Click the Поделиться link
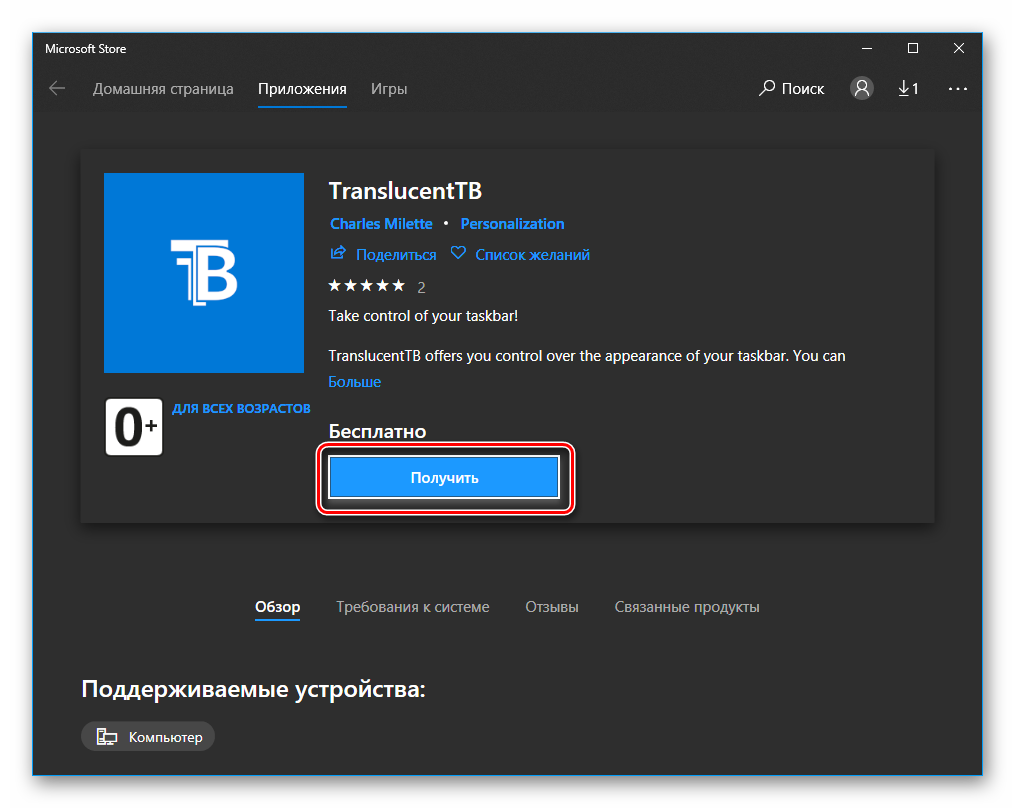This screenshot has height=808, width=1015. point(396,255)
